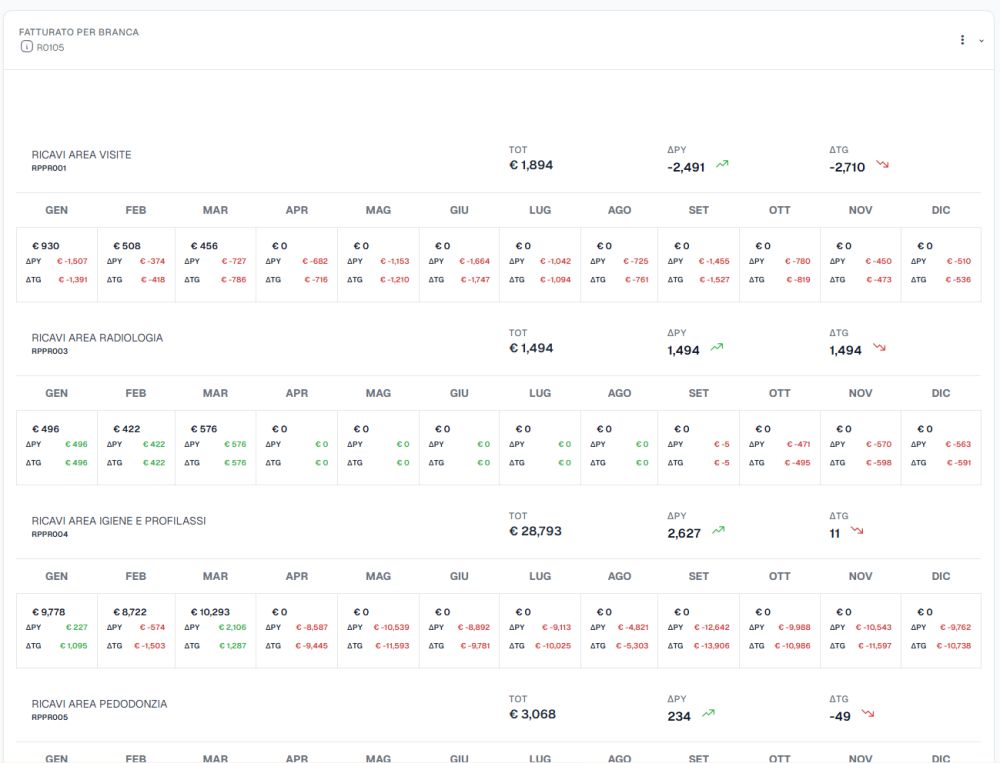
Task: Click green ΔPY trend arrow for Ricavi Area Visite
Action: (722, 165)
